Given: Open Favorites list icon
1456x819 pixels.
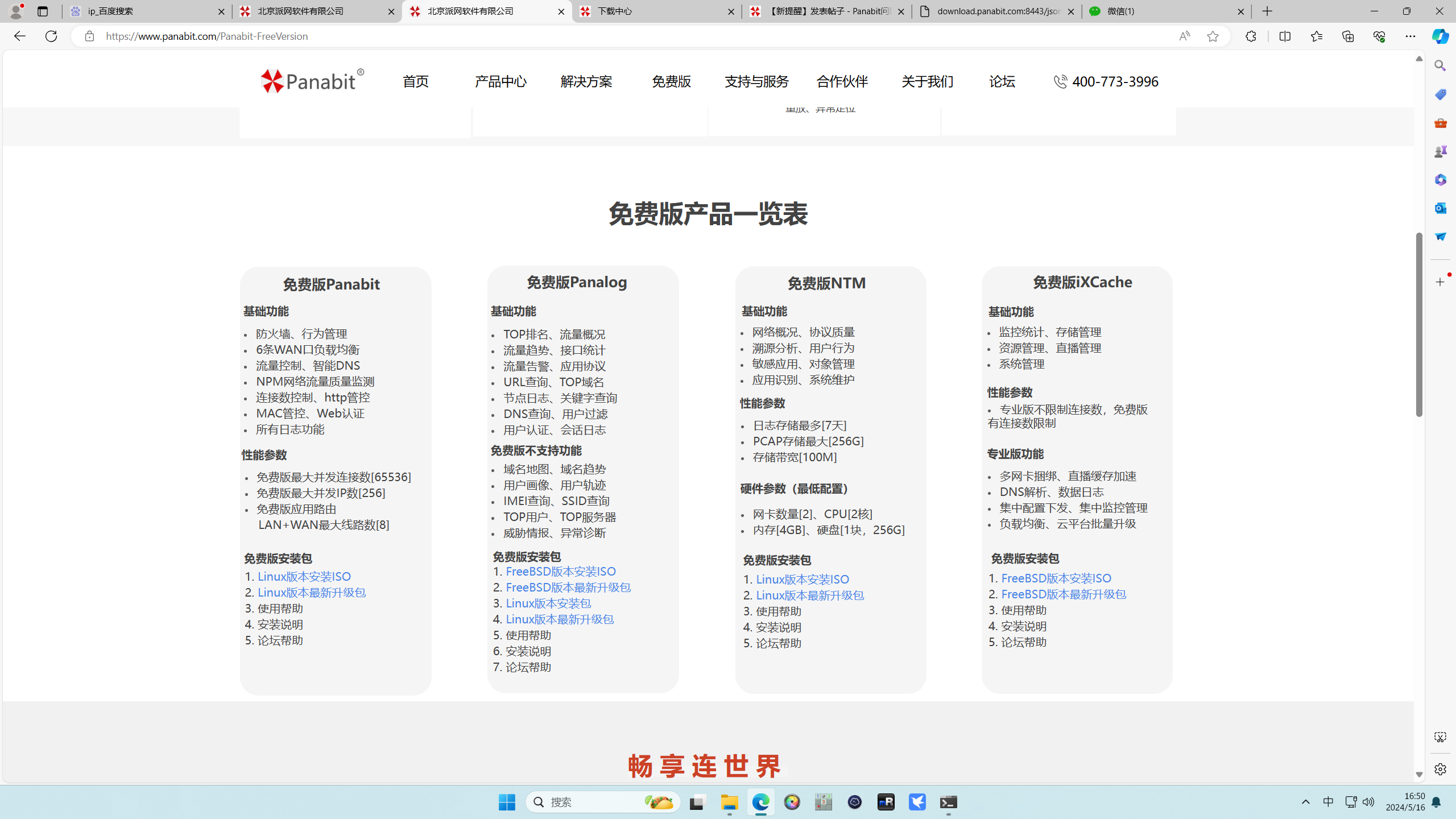Looking at the screenshot, I should coord(1316,36).
